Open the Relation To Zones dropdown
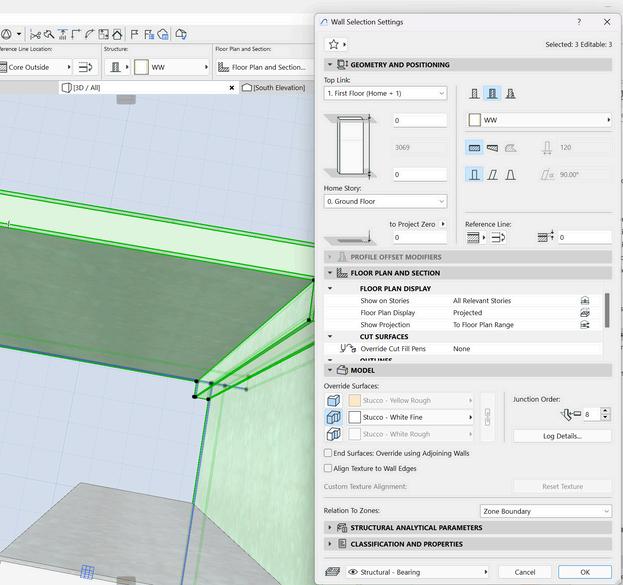This screenshot has height=585, width=623. pyautogui.click(x=546, y=511)
